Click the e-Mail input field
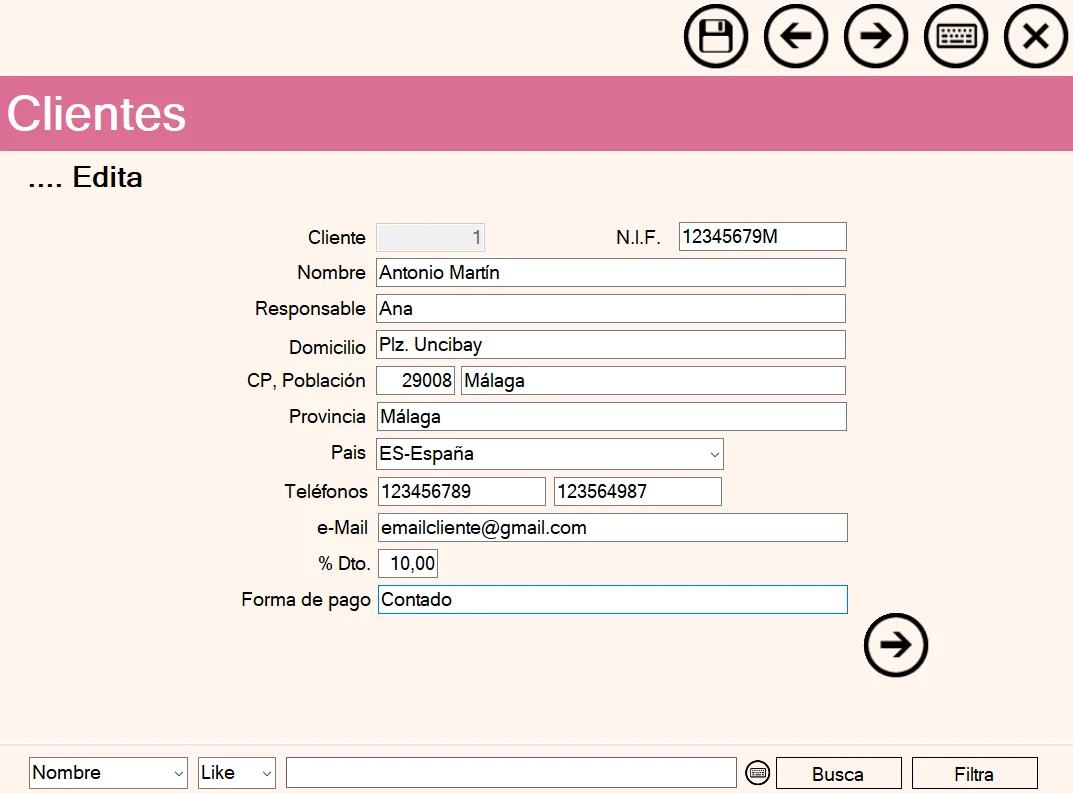1073x793 pixels. click(x=612, y=528)
